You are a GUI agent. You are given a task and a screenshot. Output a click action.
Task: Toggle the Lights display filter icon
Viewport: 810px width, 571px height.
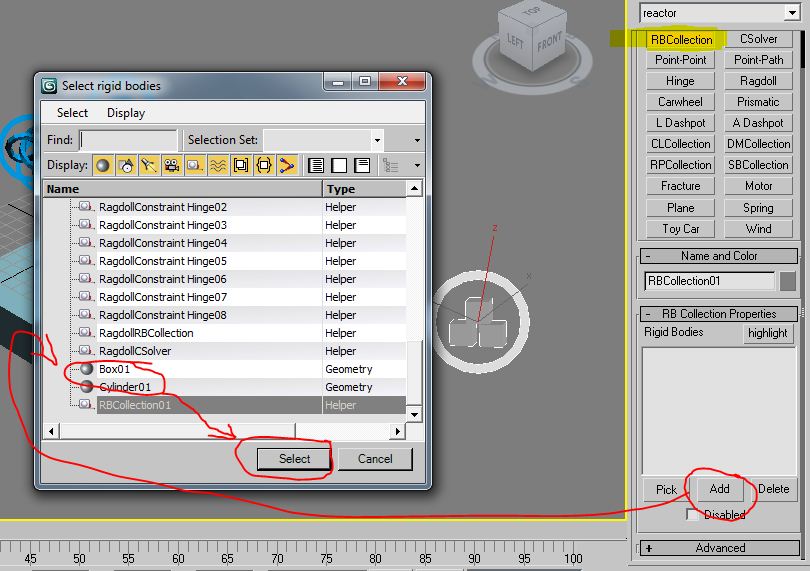click(149, 165)
